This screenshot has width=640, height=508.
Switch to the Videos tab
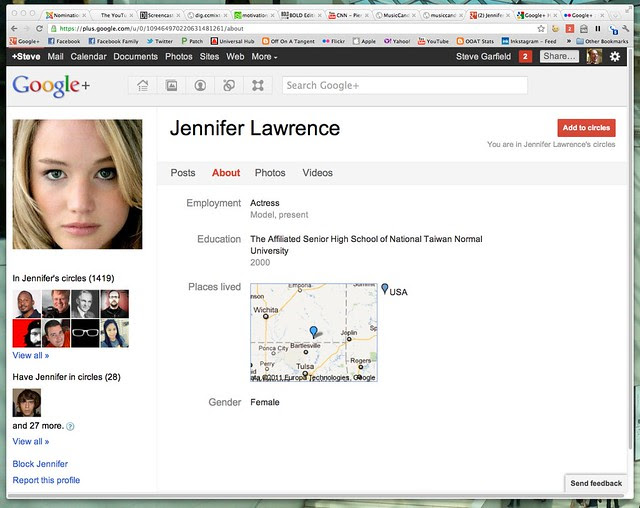317,173
